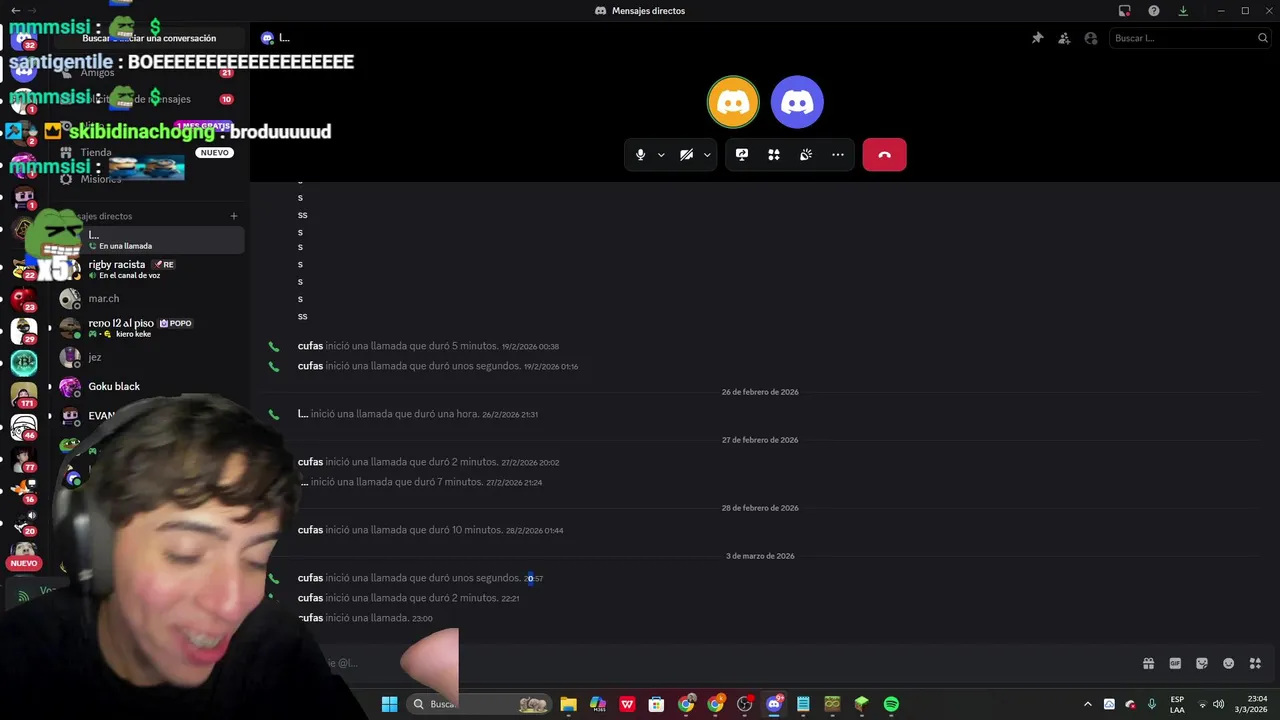
Task: Open Microsoft 365 Copilot in taskbar
Action: coord(598,704)
